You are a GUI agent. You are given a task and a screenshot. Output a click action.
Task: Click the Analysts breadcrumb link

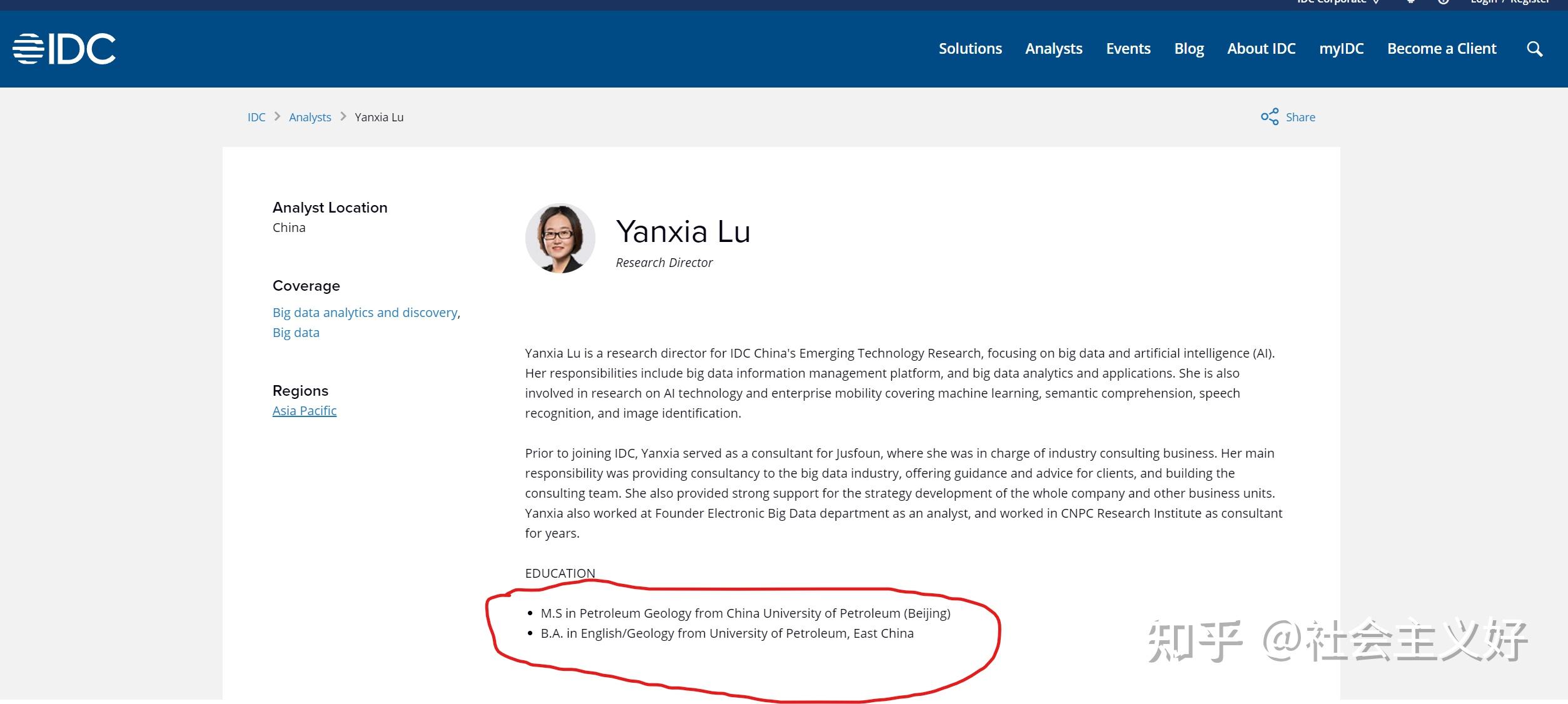coord(310,118)
